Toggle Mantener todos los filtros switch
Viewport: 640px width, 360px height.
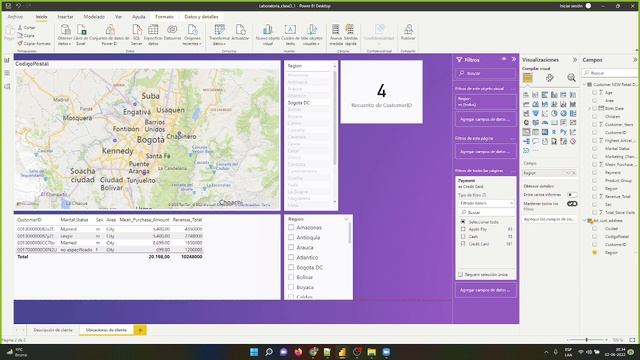pos(572,203)
